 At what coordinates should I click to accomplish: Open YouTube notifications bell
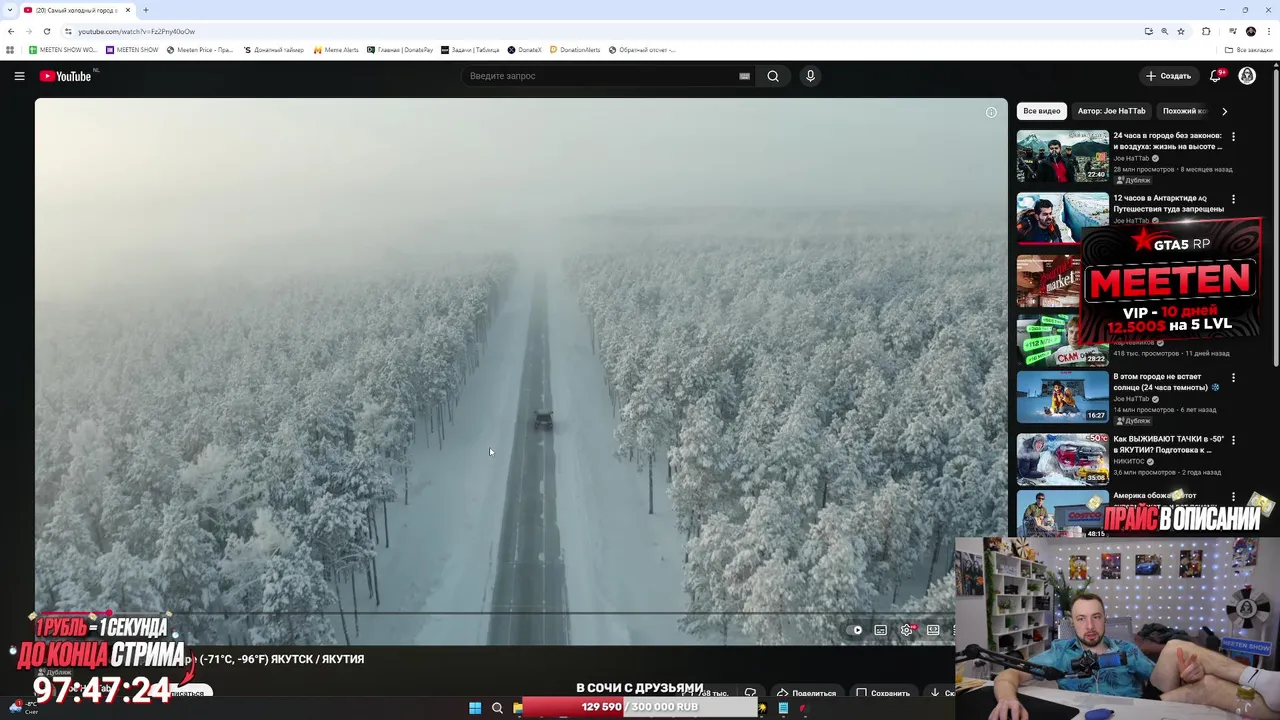click(1216, 76)
